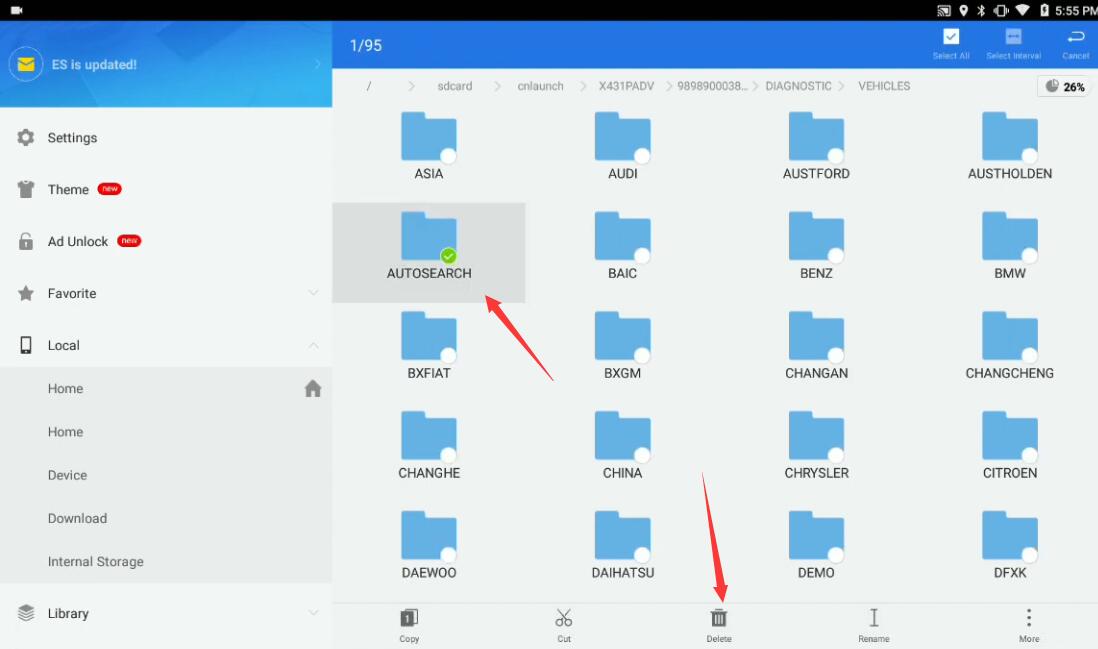Rename the selected AUTOSEARCH folder
1098x649 pixels.
coord(873,624)
